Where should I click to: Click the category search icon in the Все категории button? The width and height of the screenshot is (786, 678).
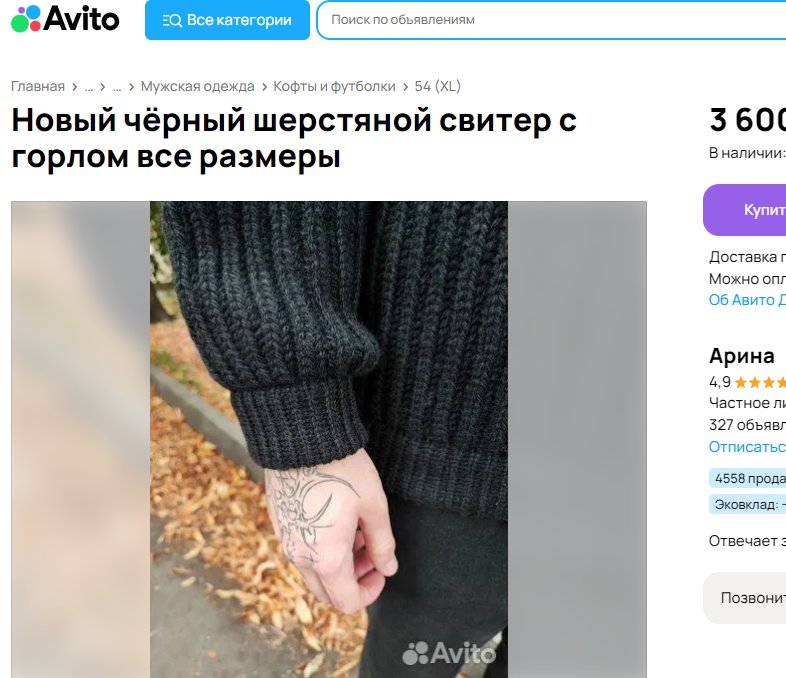point(172,21)
